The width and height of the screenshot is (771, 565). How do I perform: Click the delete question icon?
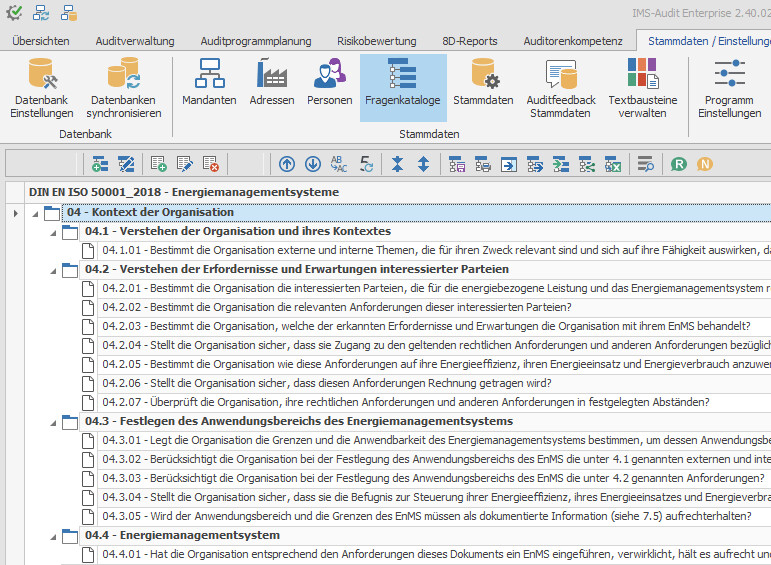pos(211,164)
